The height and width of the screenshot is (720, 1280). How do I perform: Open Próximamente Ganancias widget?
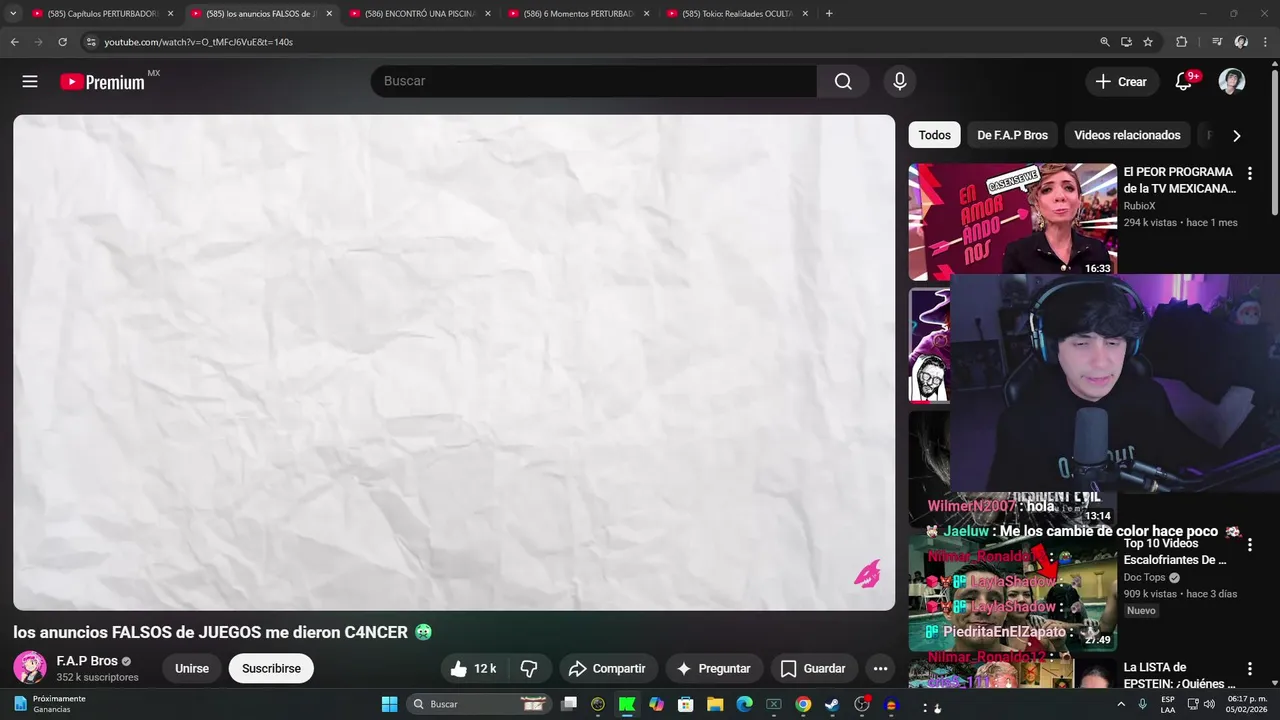pyautogui.click(x=50, y=704)
